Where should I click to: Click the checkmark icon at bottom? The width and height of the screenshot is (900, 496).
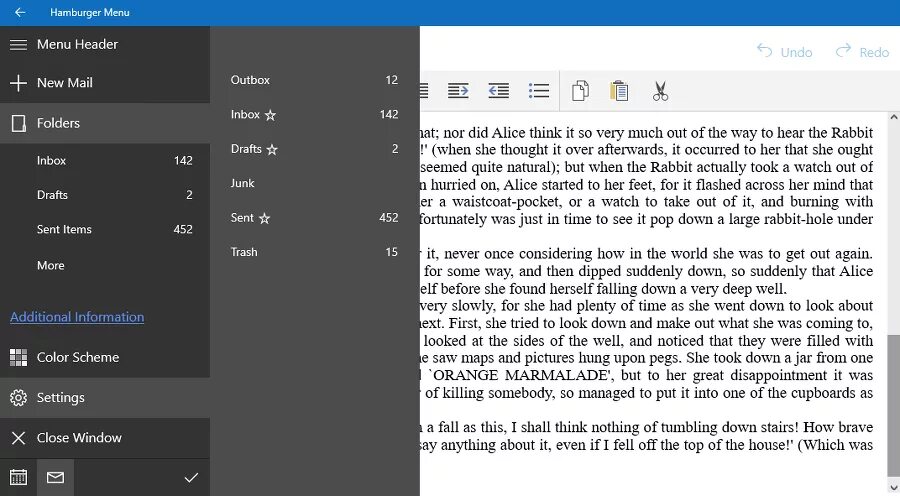[x=191, y=477]
